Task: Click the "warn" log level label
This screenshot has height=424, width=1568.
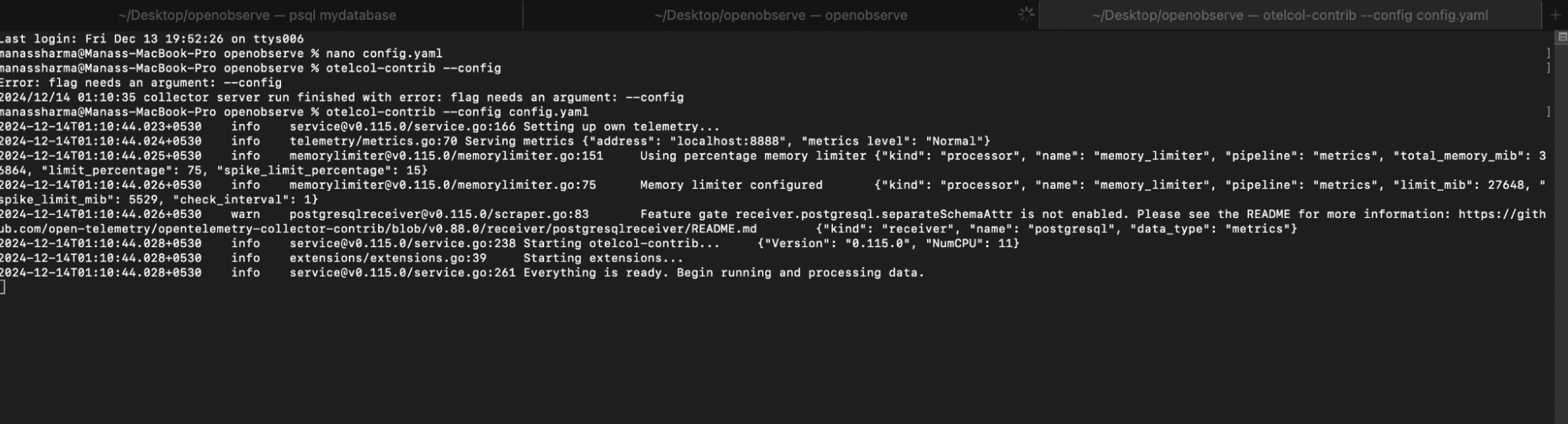Action: (x=245, y=215)
